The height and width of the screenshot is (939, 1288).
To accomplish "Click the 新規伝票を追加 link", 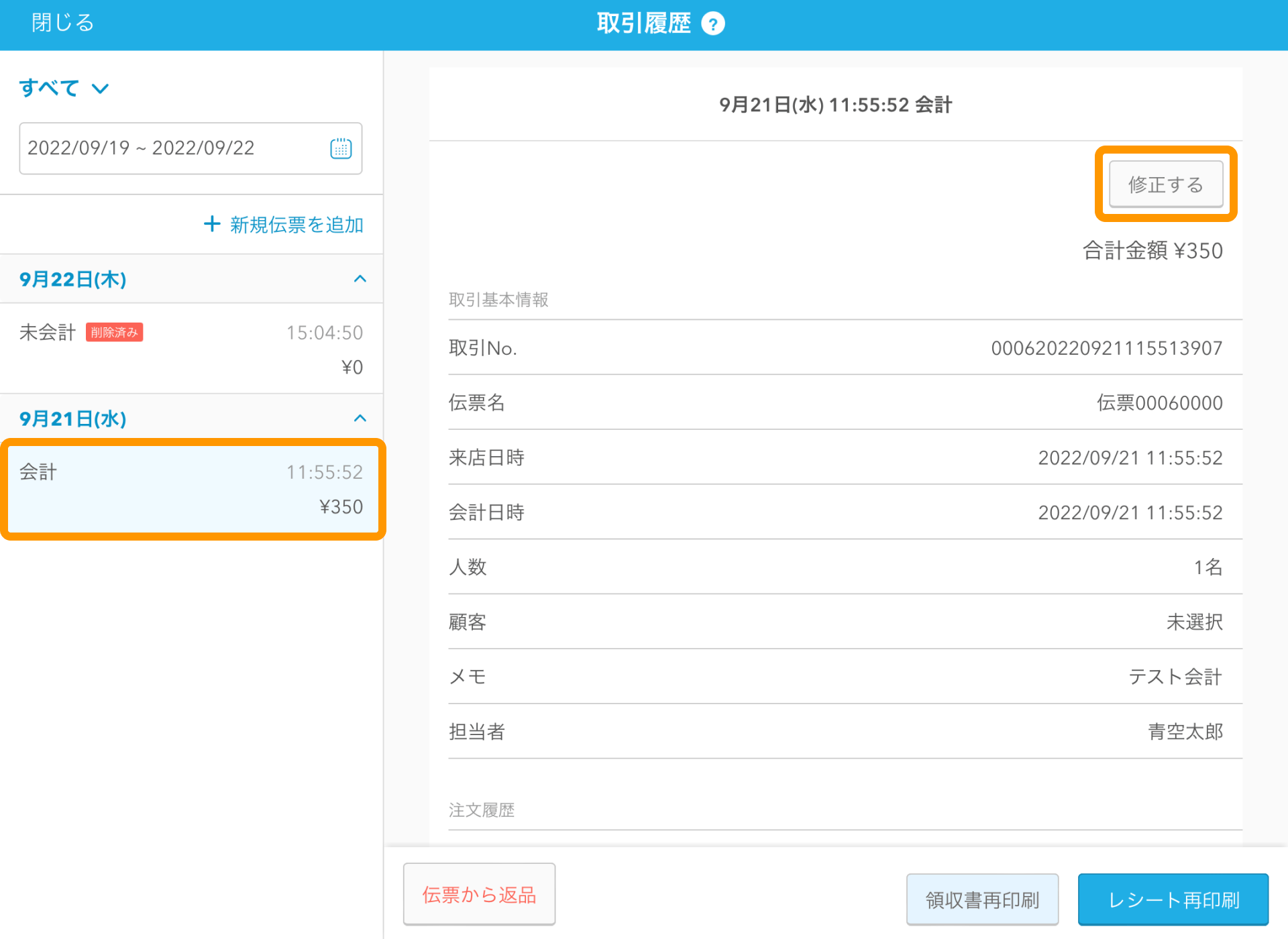I will click(x=297, y=225).
